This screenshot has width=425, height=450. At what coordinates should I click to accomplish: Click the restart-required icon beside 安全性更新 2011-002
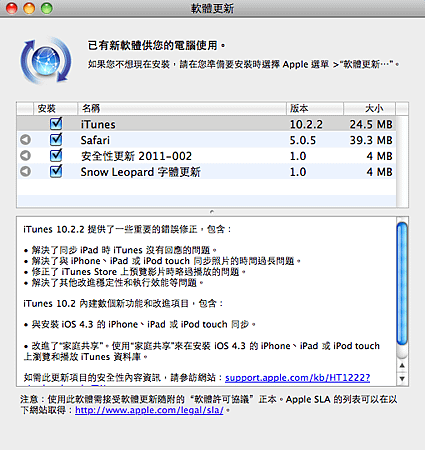[x=25, y=155]
